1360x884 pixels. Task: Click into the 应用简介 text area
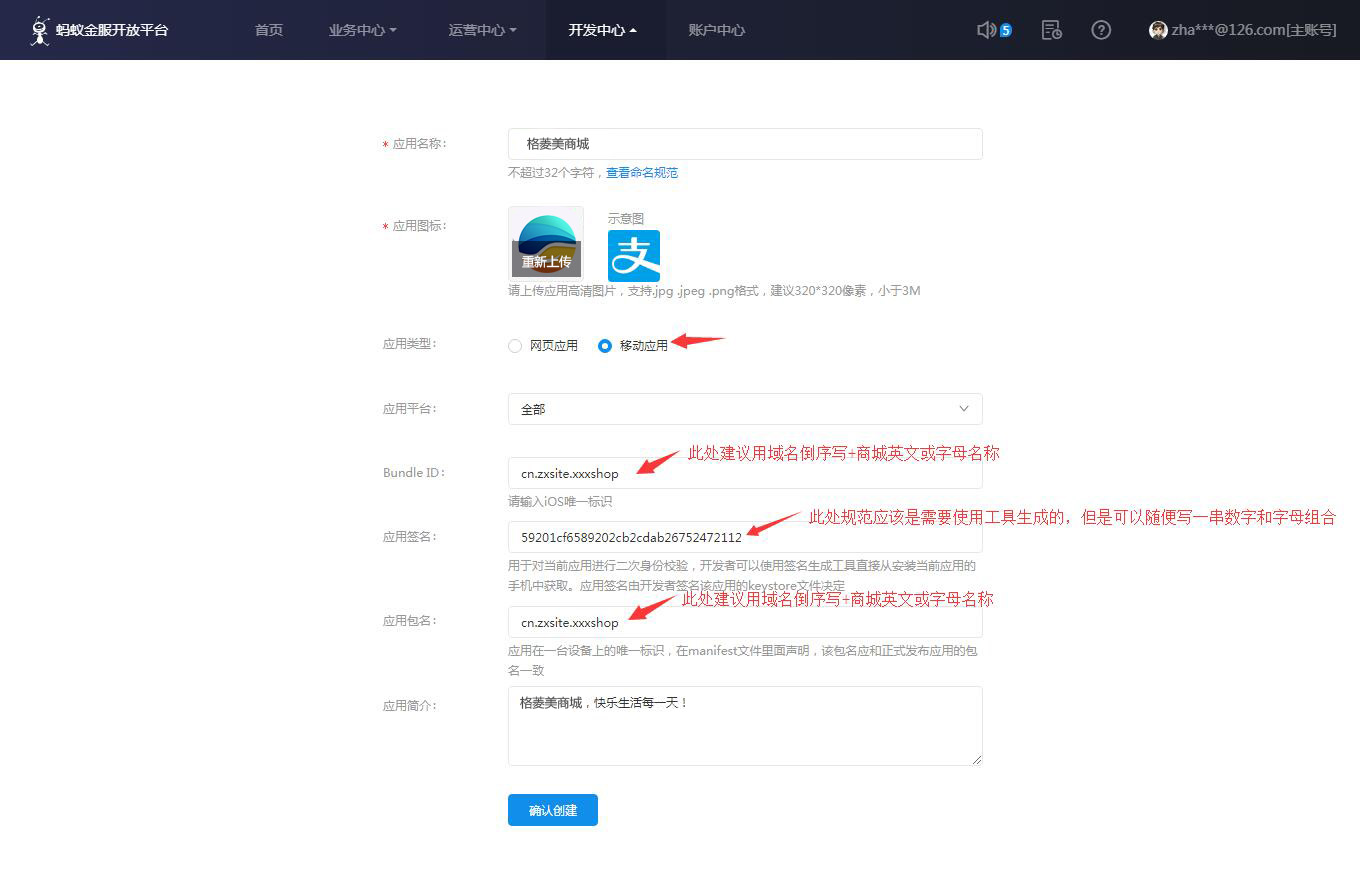coord(745,726)
